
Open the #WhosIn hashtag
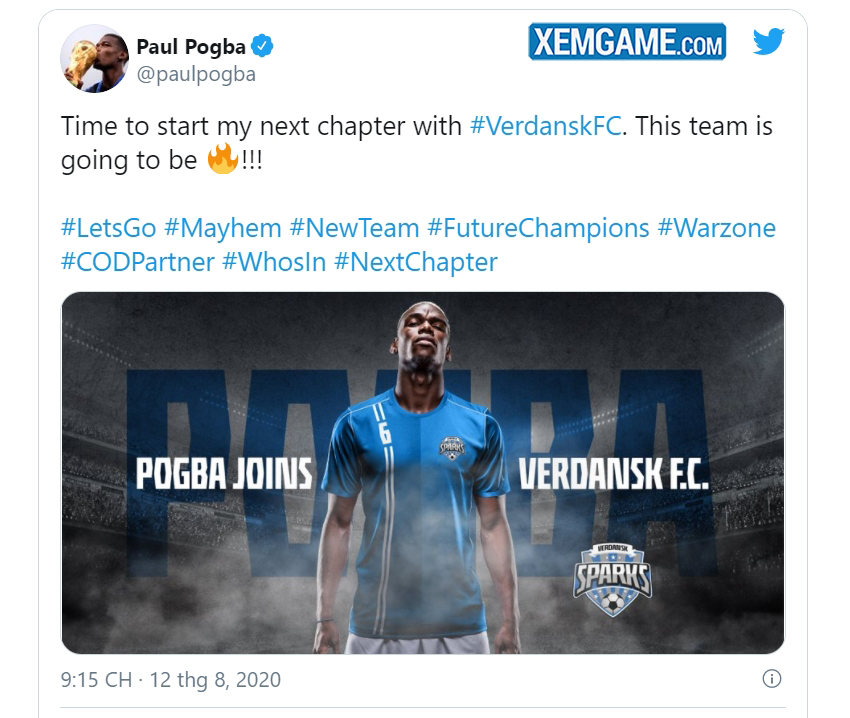tap(274, 262)
